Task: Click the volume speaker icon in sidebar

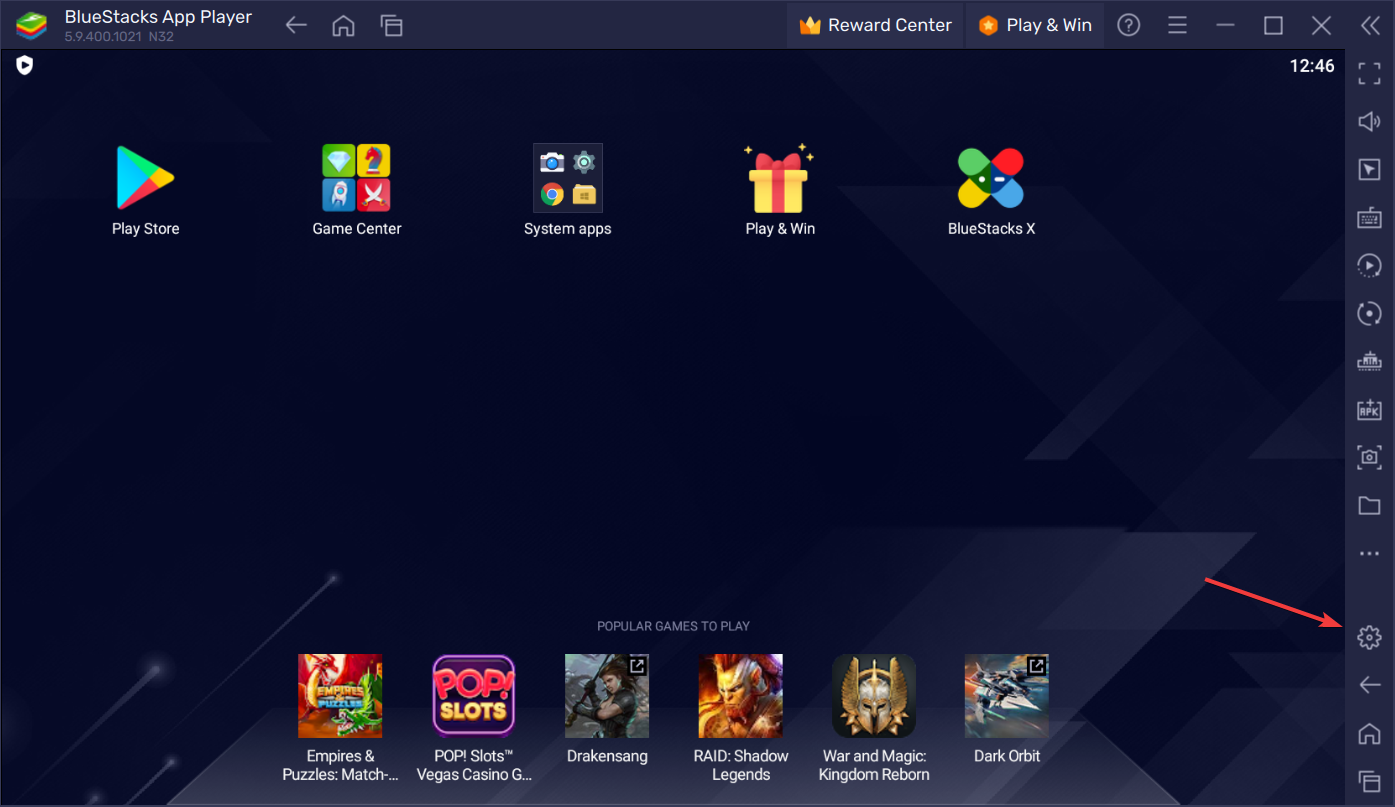Action: click(x=1369, y=122)
